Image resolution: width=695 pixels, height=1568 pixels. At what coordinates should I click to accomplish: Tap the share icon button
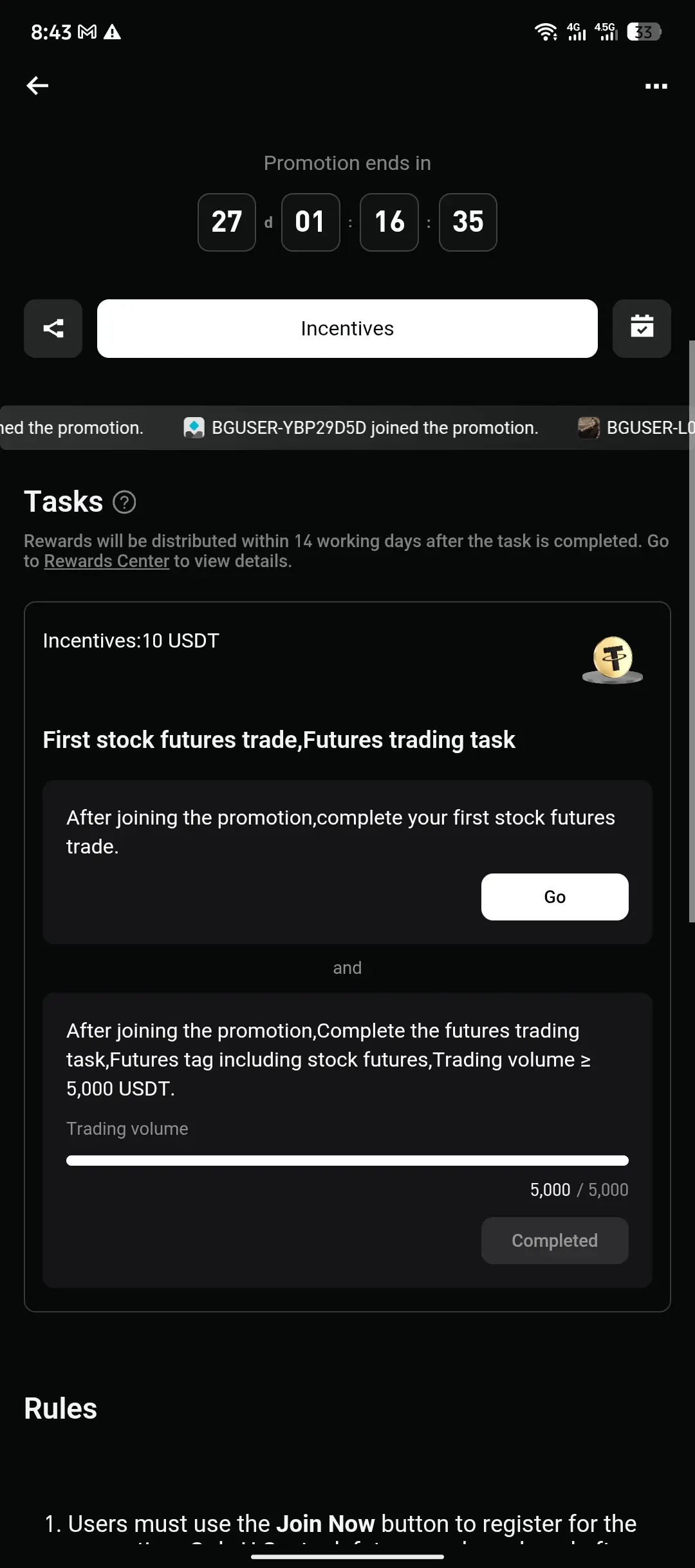[53, 329]
